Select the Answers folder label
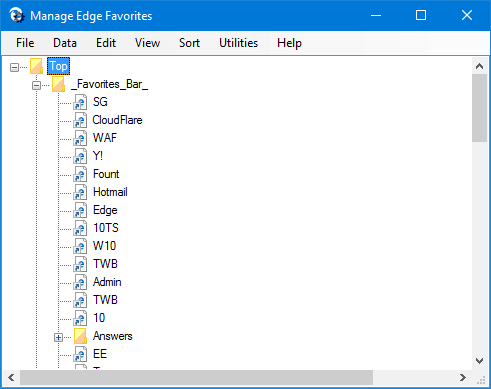The height and width of the screenshot is (389, 491). (113, 336)
